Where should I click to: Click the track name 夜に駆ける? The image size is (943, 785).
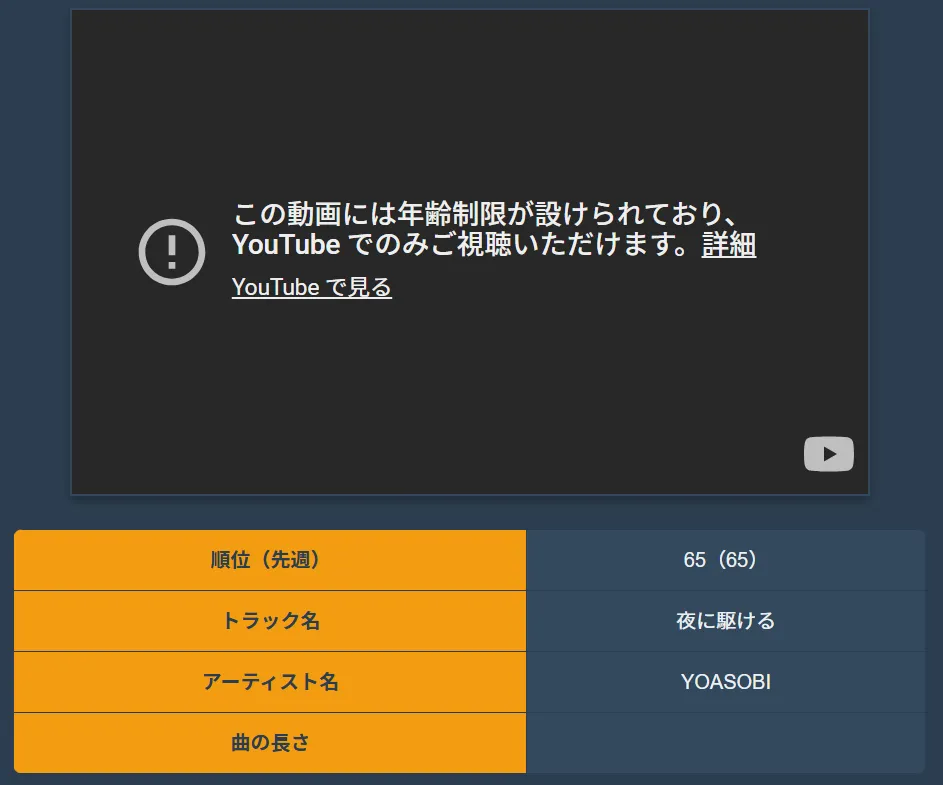tap(725, 621)
